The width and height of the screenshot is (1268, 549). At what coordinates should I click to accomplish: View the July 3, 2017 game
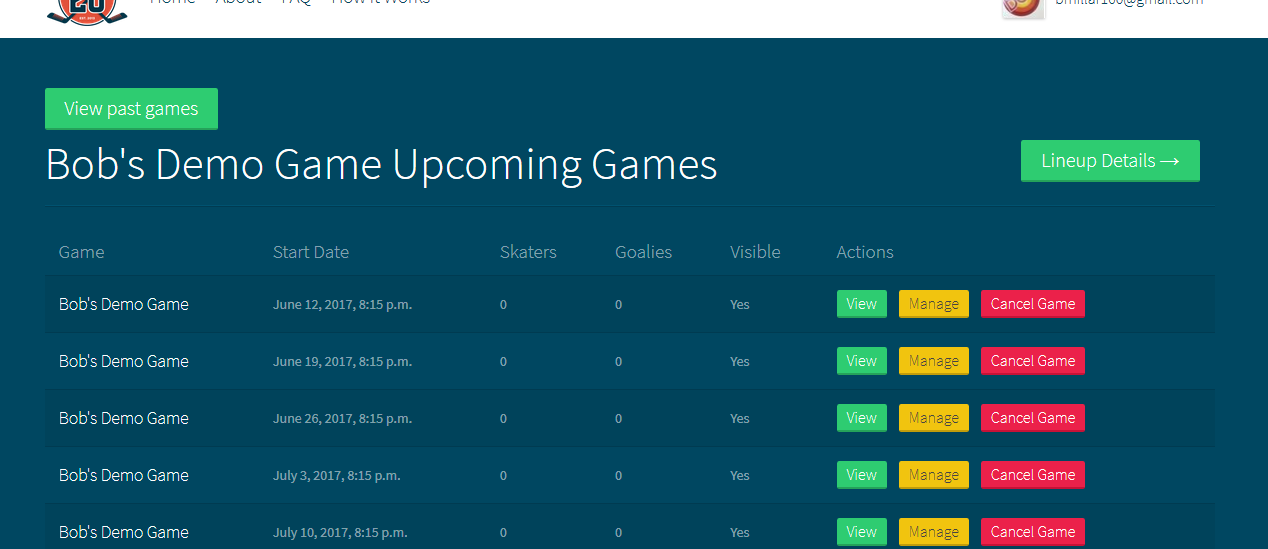(x=861, y=475)
